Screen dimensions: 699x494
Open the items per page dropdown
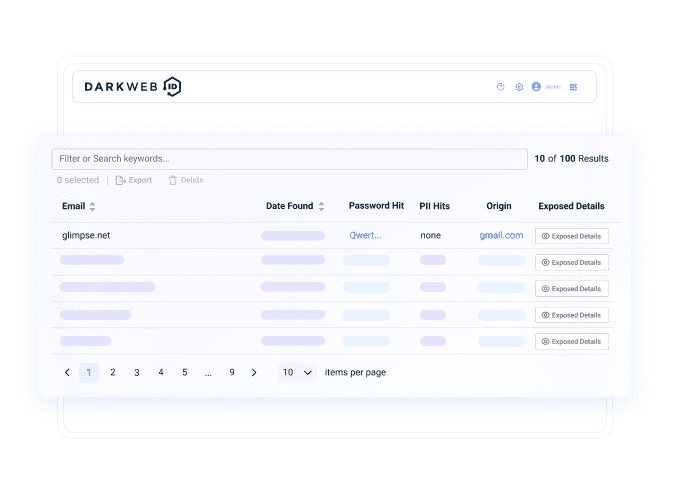pos(297,372)
